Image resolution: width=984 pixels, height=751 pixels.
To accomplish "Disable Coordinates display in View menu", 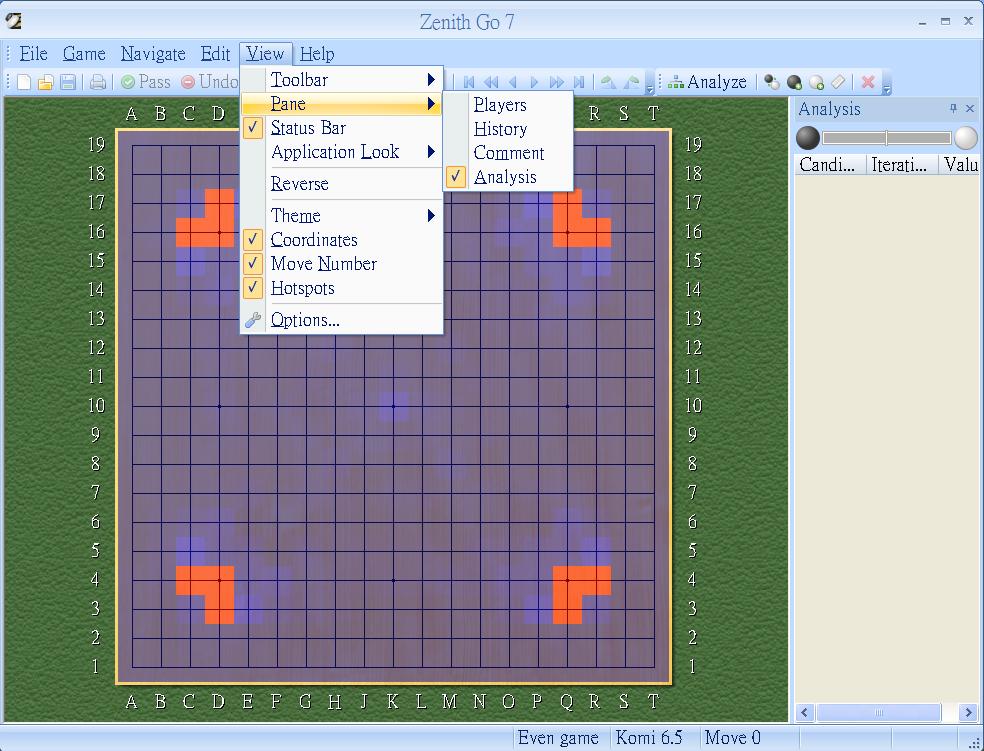I will (313, 240).
